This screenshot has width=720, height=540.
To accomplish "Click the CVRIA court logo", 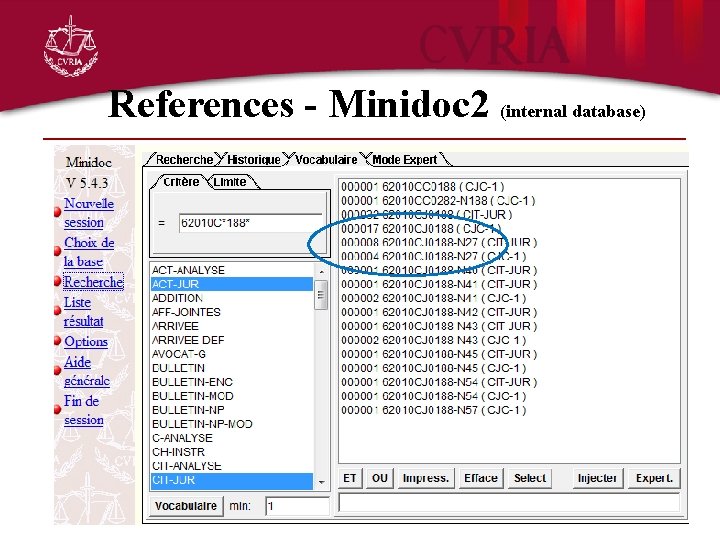I will tap(70, 46).
